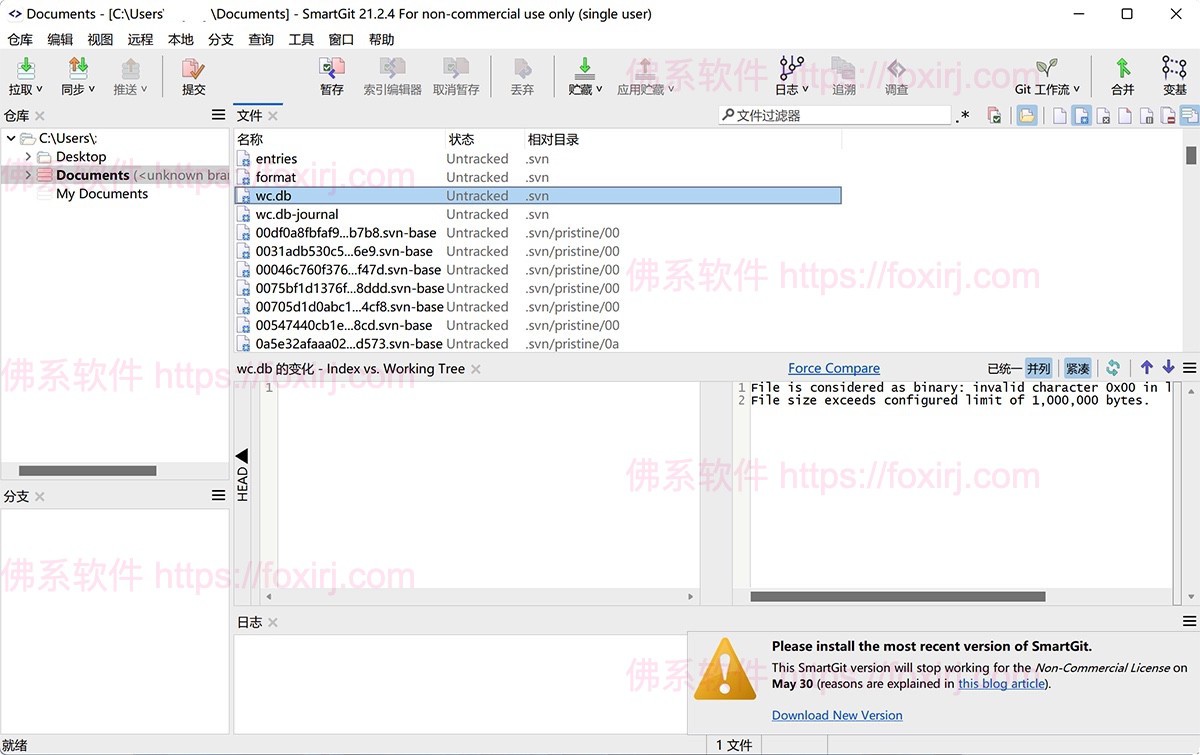Viewport: 1200px width, 755px height.
Task: Click the 变基 (Rebase) toolbar icon
Action: 1174,69
